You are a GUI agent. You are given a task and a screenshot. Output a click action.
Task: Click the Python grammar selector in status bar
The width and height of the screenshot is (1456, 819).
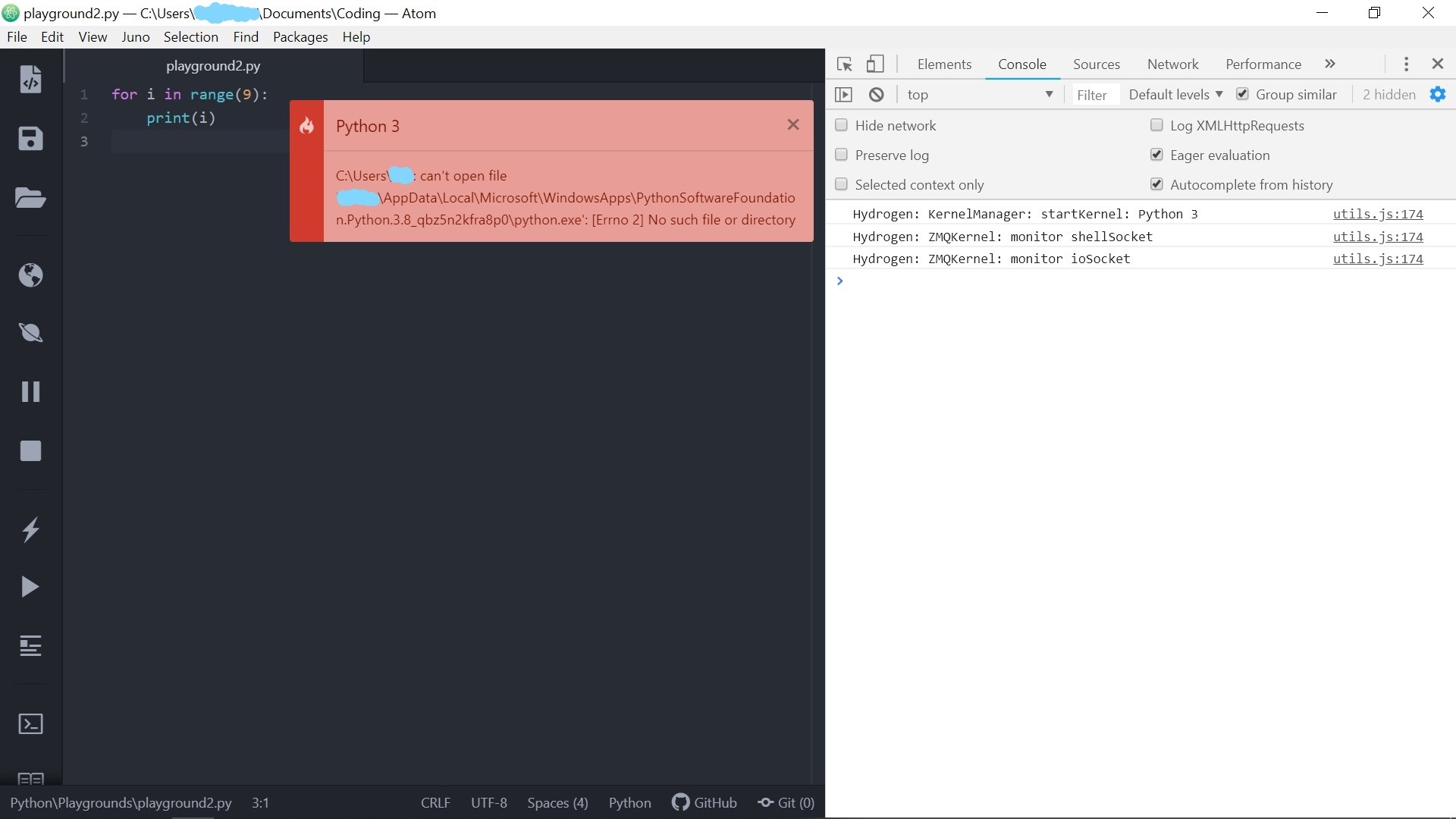[x=629, y=802]
